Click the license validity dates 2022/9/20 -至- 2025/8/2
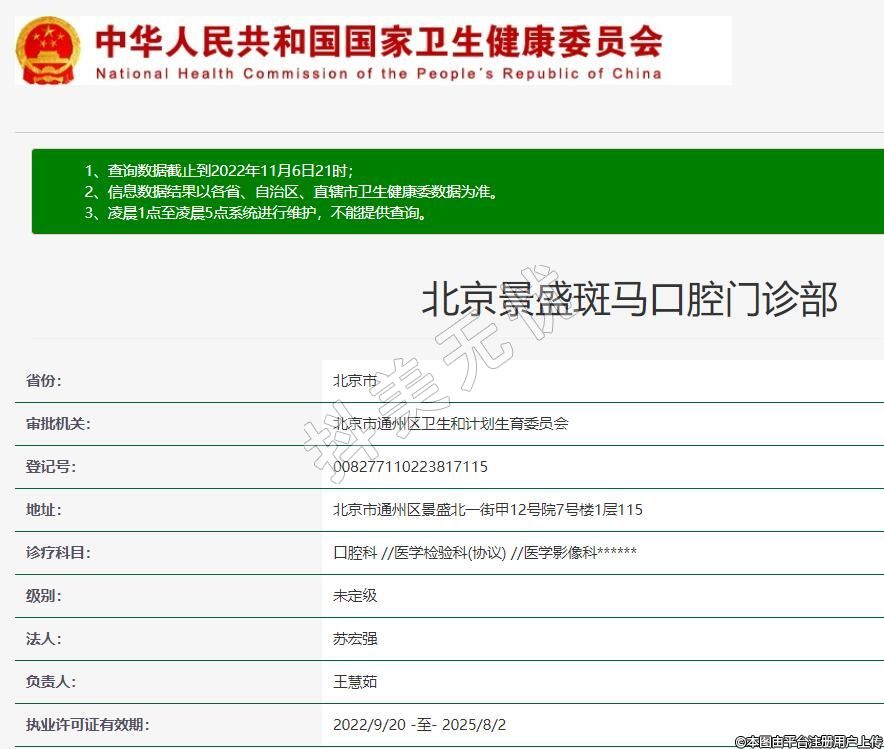Image resolution: width=884 pixels, height=749 pixels. coord(426,725)
